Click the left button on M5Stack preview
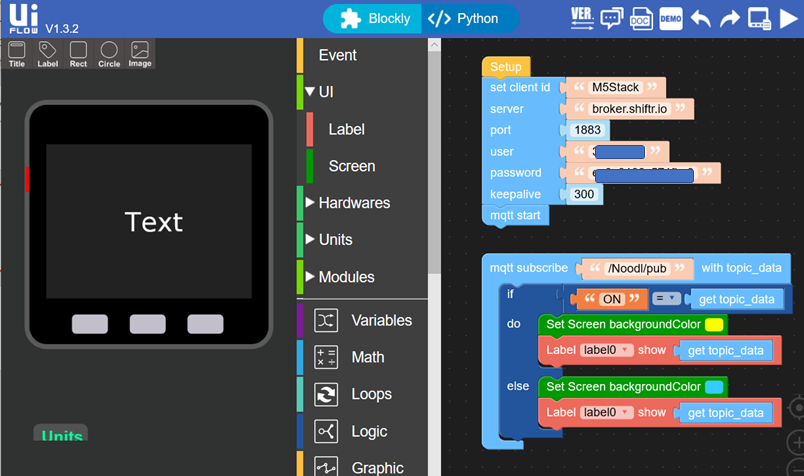 pyautogui.click(x=90, y=324)
